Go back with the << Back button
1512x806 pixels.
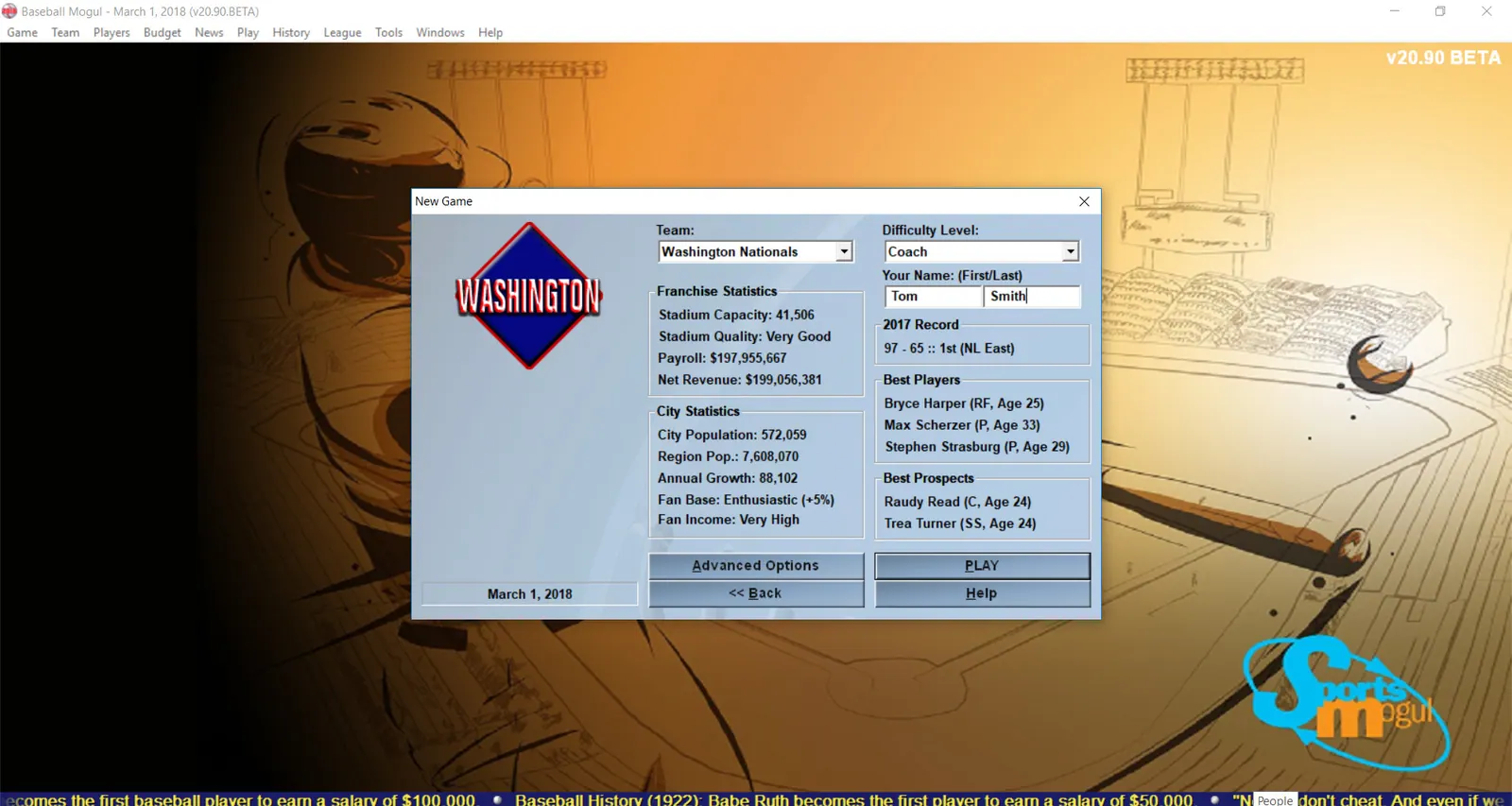pyautogui.click(x=756, y=593)
